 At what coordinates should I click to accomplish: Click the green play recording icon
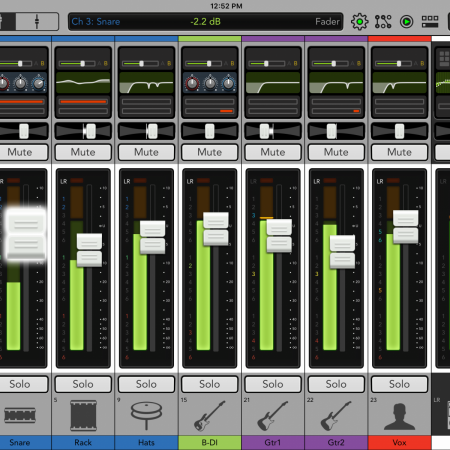point(406,22)
